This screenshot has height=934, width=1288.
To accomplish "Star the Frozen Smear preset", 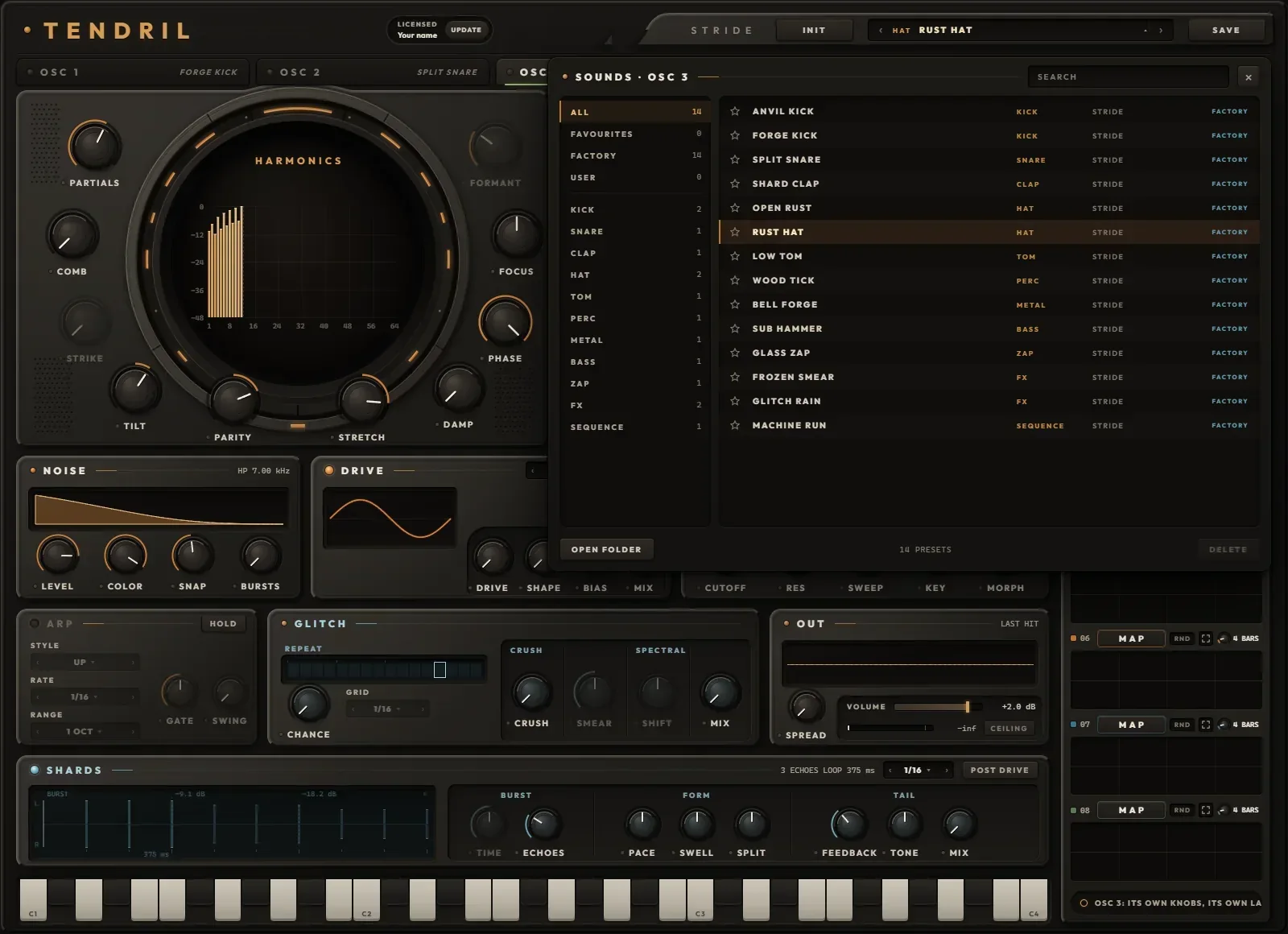I will pos(735,377).
